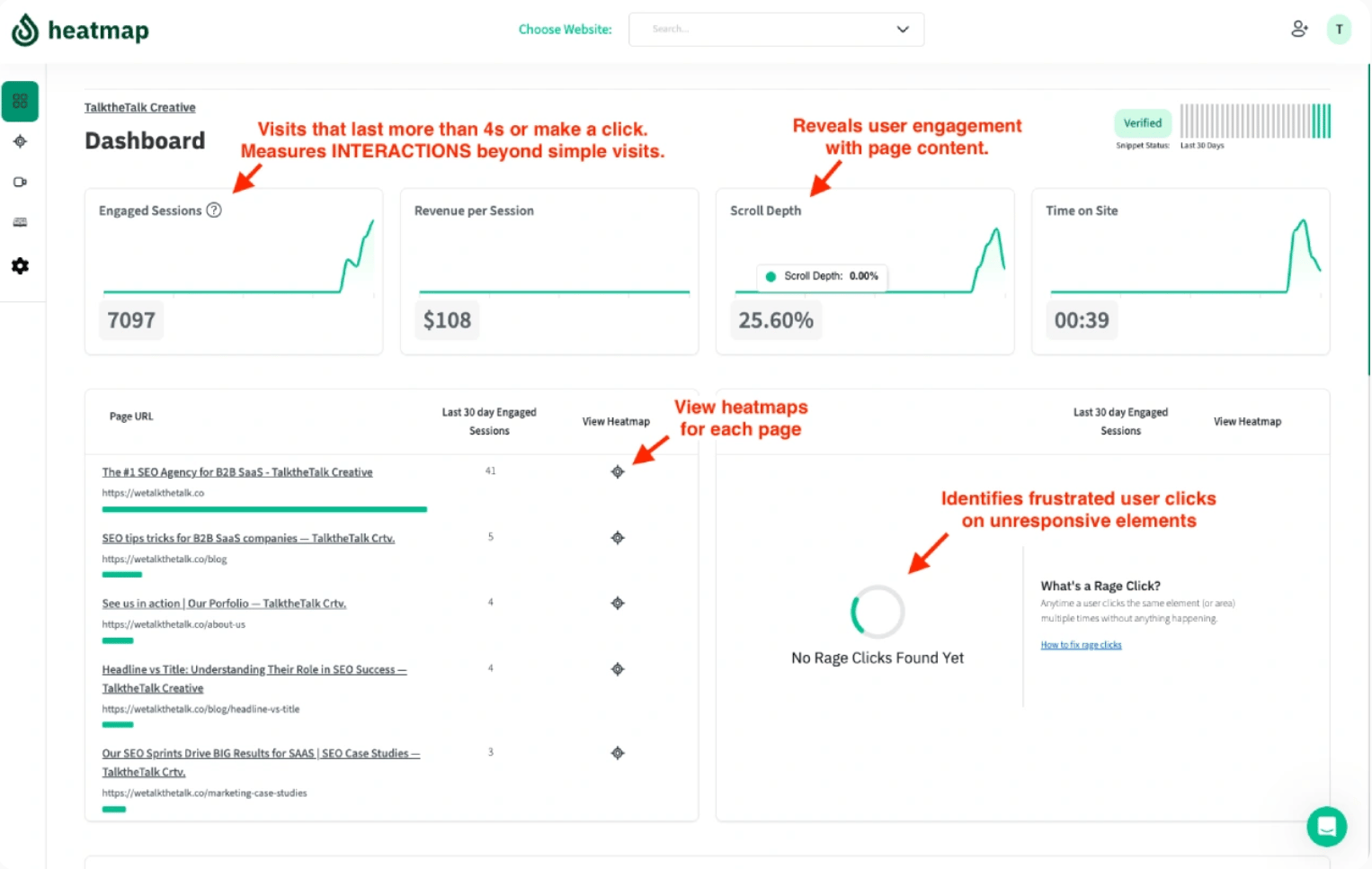Click the TalktheTalk Creative breadcrumb link

pyautogui.click(x=140, y=107)
